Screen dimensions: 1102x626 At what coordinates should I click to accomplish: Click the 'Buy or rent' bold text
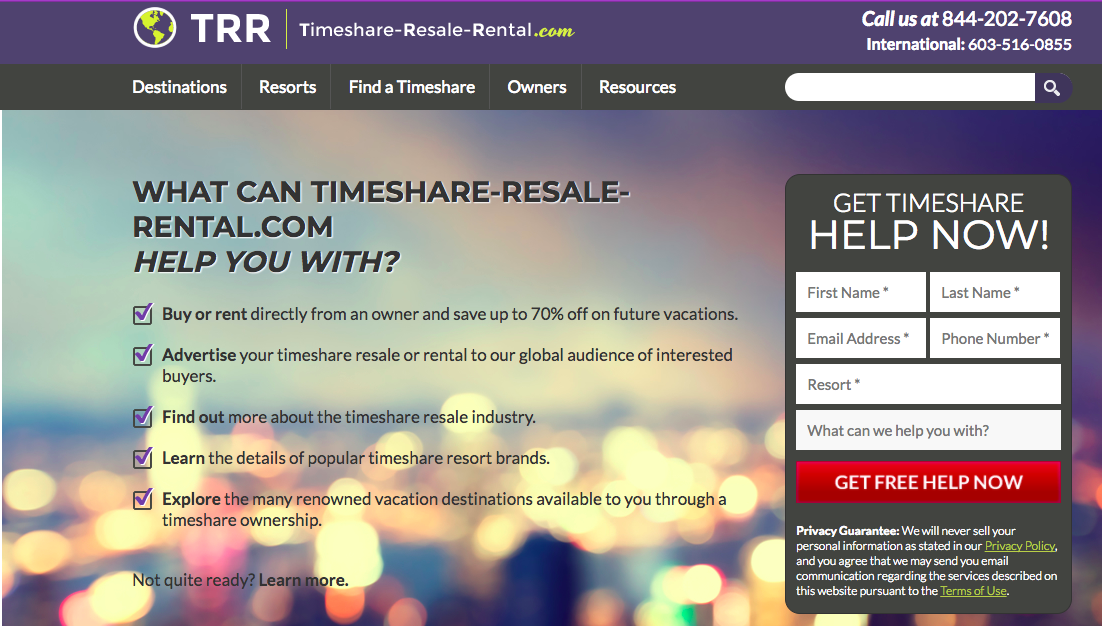click(x=205, y=314)
